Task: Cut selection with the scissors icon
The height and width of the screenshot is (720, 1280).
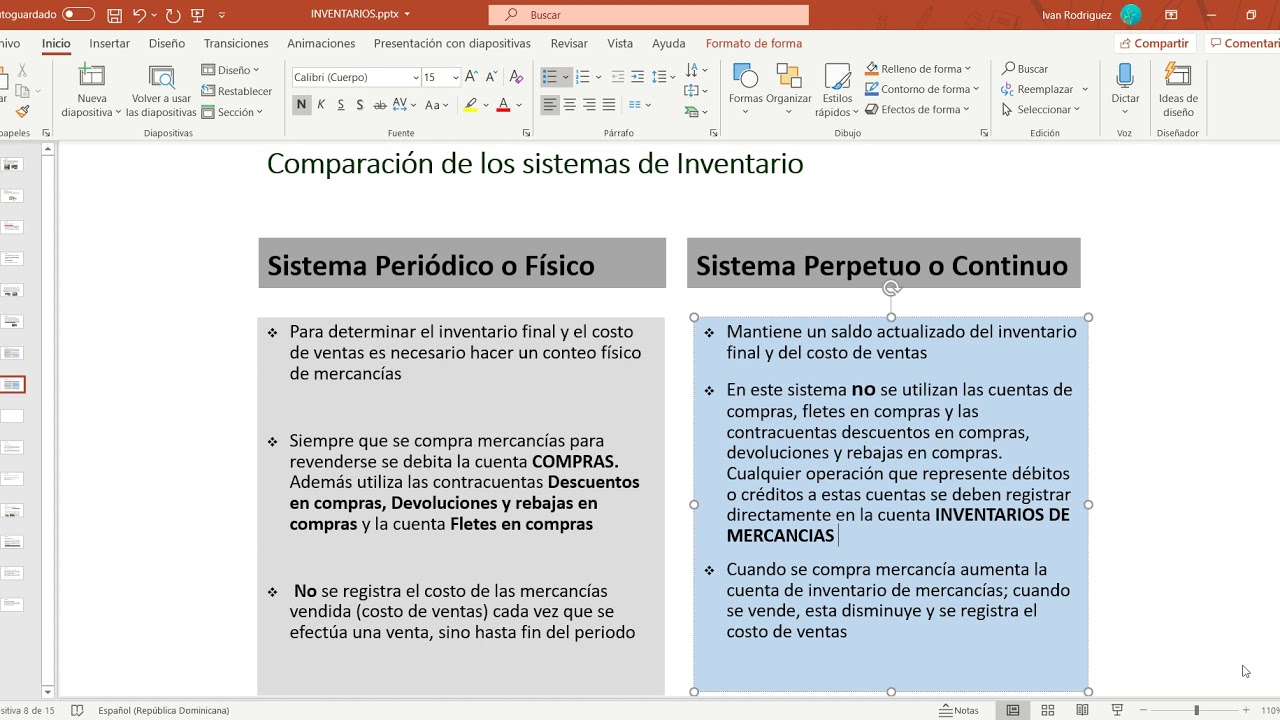Action: (22, 71)
